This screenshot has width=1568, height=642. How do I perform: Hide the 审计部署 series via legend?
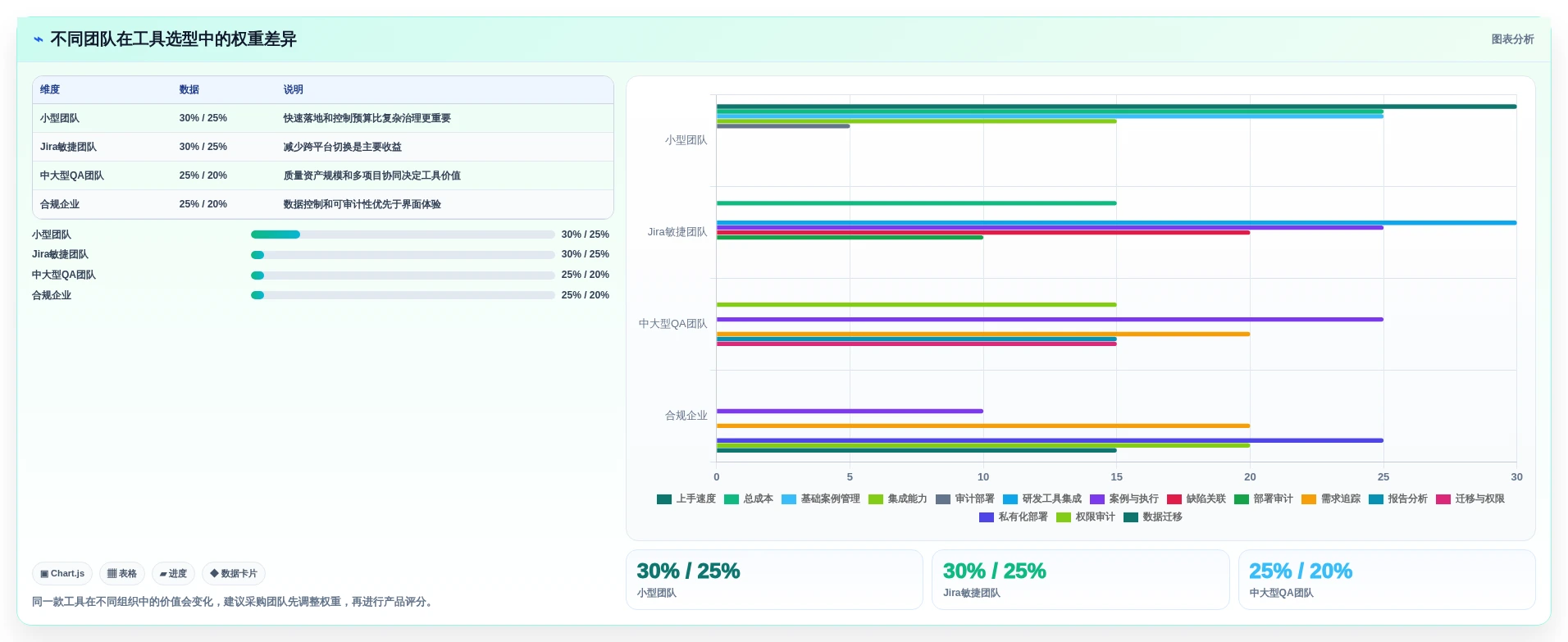click(x=965, y=499)
